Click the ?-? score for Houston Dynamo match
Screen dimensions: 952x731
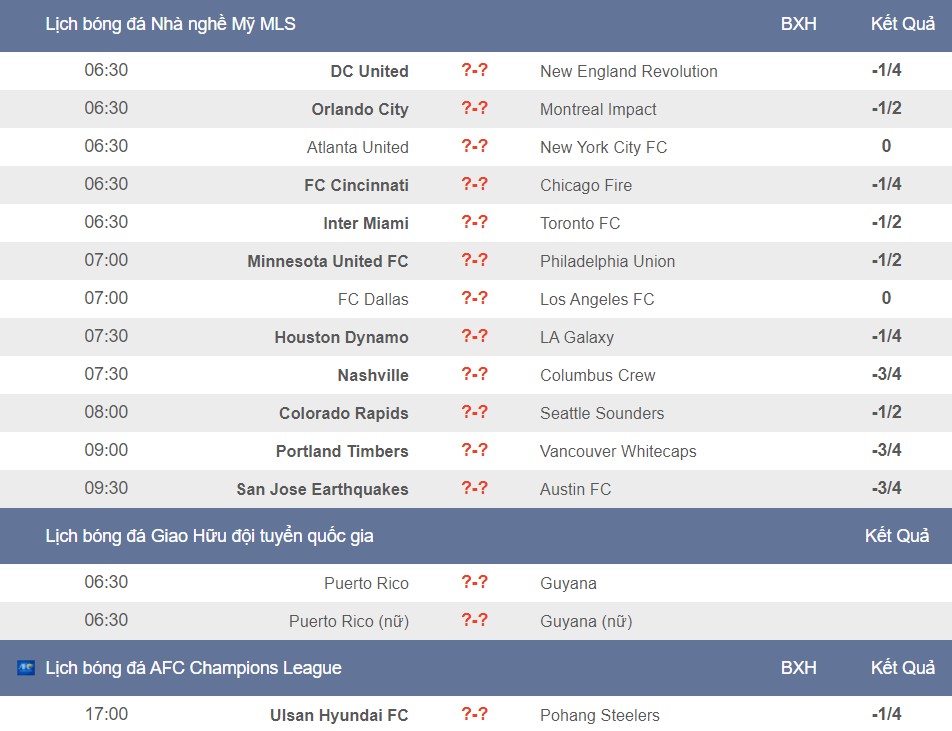(474, 336)
